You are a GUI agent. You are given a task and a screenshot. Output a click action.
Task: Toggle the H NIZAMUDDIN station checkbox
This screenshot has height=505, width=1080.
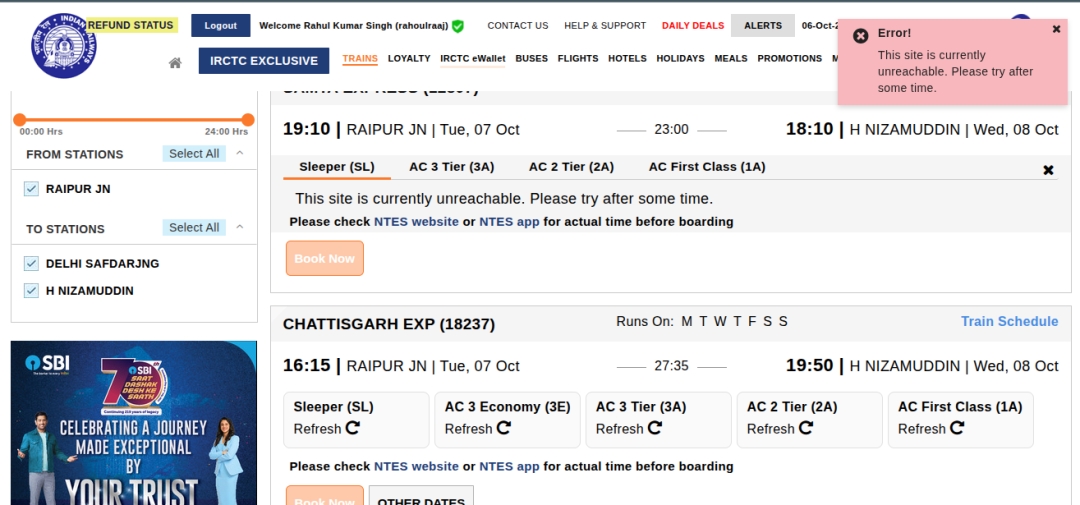click(31, 291)
